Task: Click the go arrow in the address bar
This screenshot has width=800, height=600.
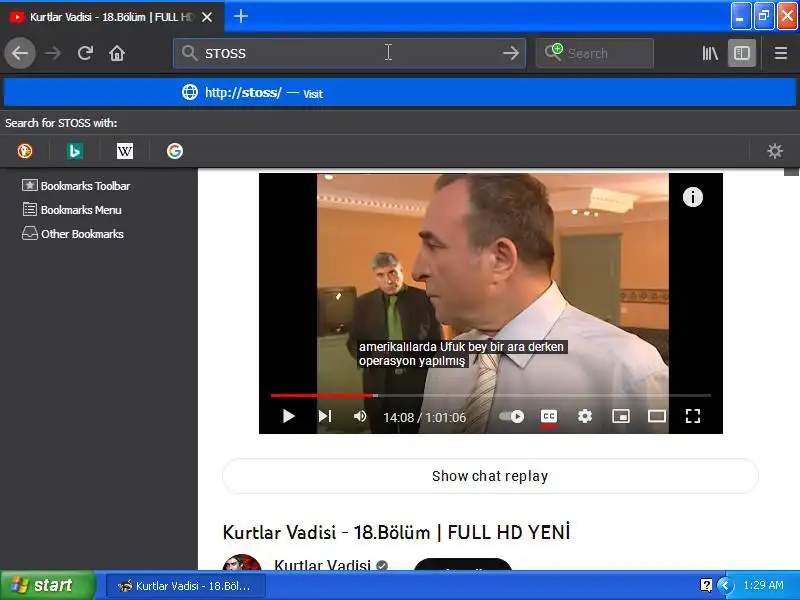Action: 511,53
